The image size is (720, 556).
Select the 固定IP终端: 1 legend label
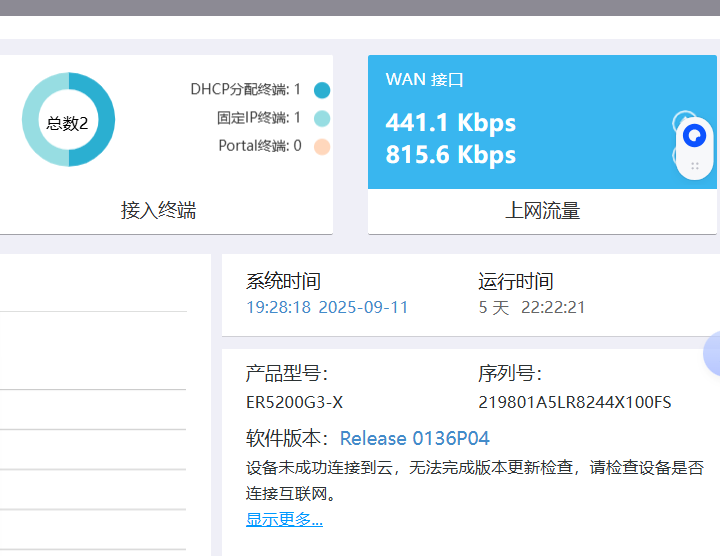[x=259, y=118]
